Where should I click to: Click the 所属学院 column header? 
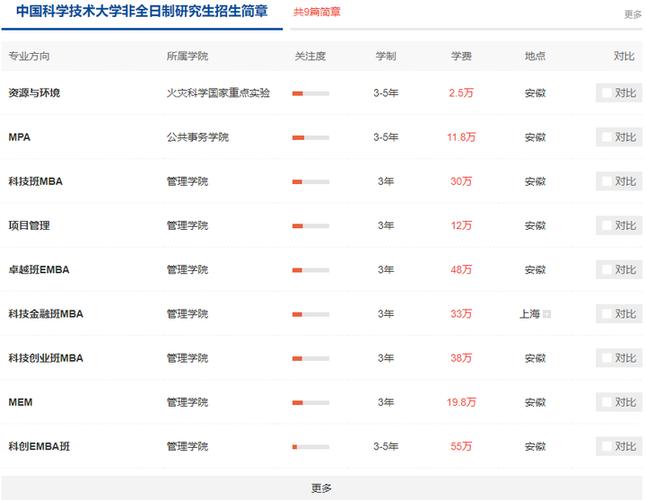tap(187, 56)
